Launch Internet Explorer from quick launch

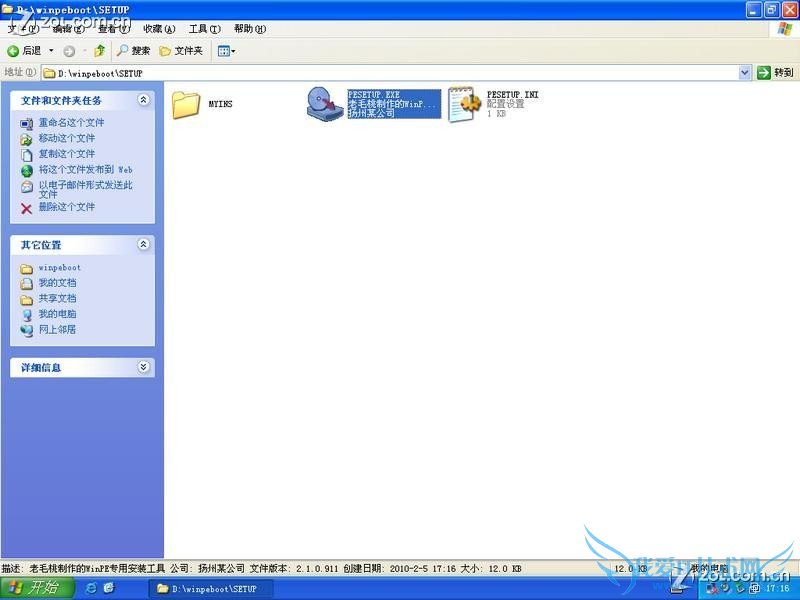(x=91, y=588)
